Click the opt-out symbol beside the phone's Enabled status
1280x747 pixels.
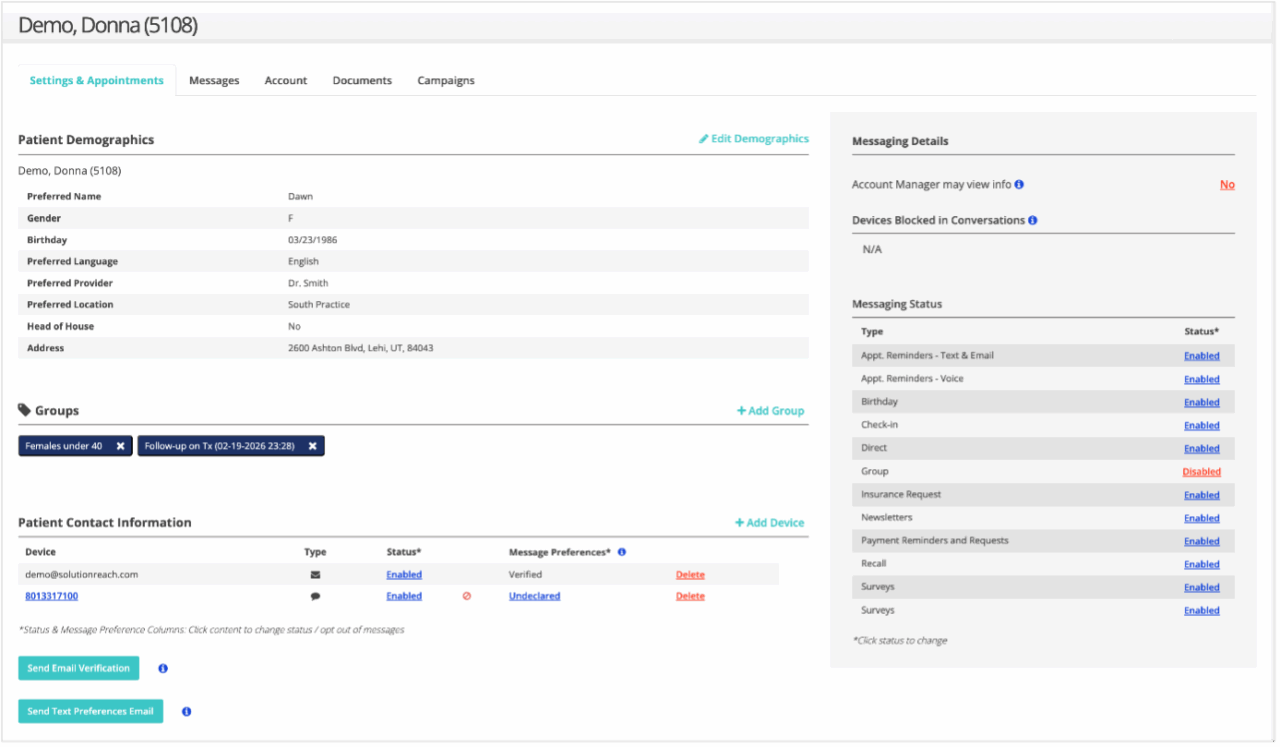point(465,595)
